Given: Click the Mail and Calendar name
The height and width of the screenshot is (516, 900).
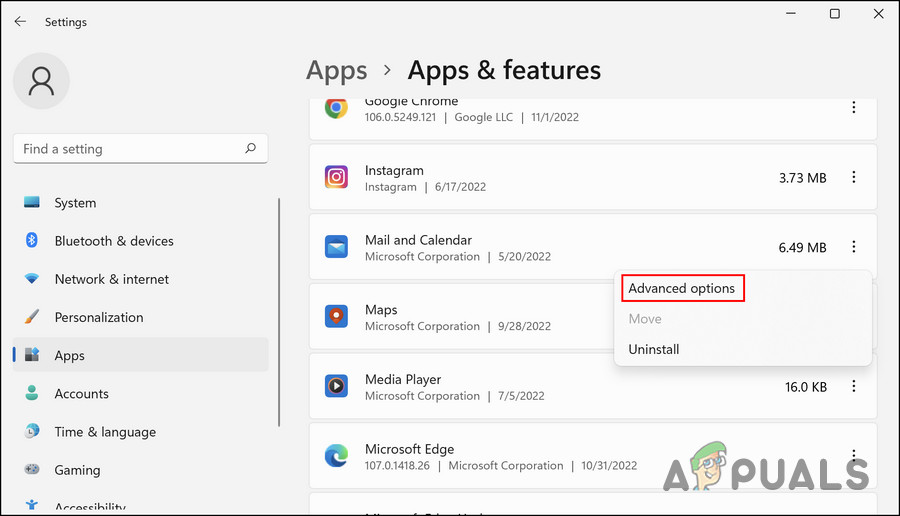Looking at the screenshot, I should [418, 240].
